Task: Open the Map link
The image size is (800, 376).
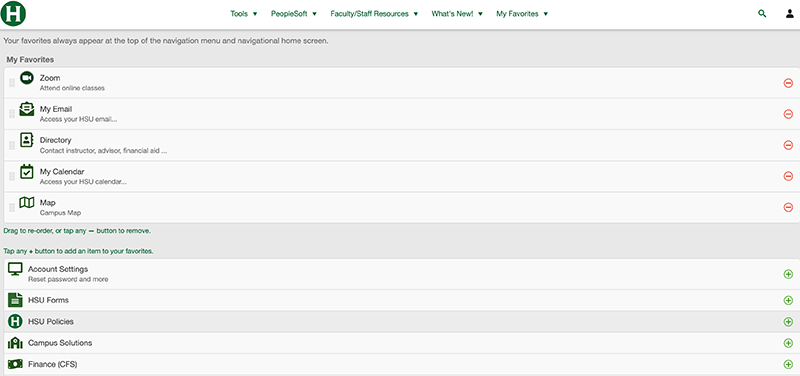Action: (47, 203)
